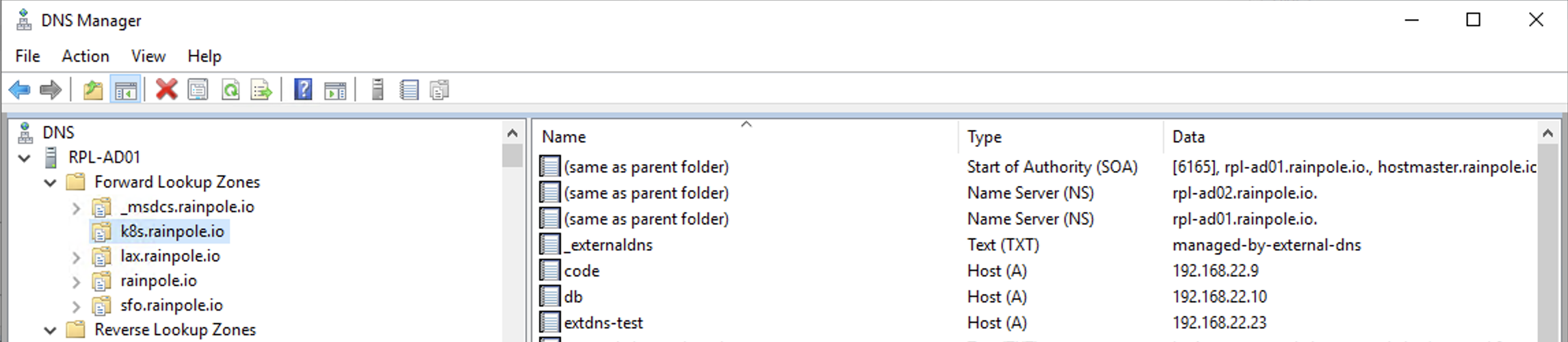The height and width of the screenshot is (342, 1568).
Task: Click the red Delete toolbar icon
Action: click(166, 90)
